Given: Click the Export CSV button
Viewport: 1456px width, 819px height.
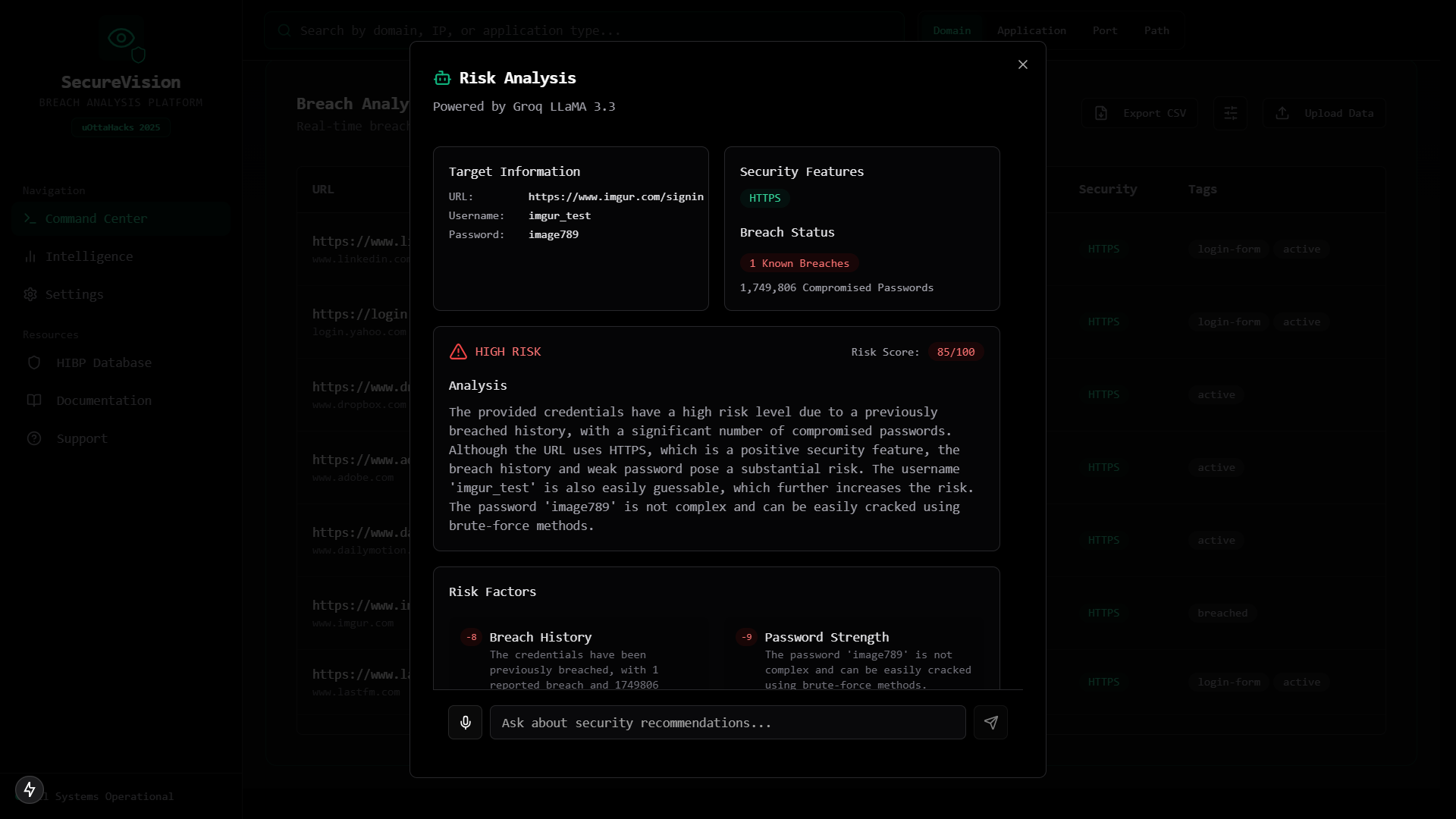Looking at the screenshot, I should [x=1140, y=113].
